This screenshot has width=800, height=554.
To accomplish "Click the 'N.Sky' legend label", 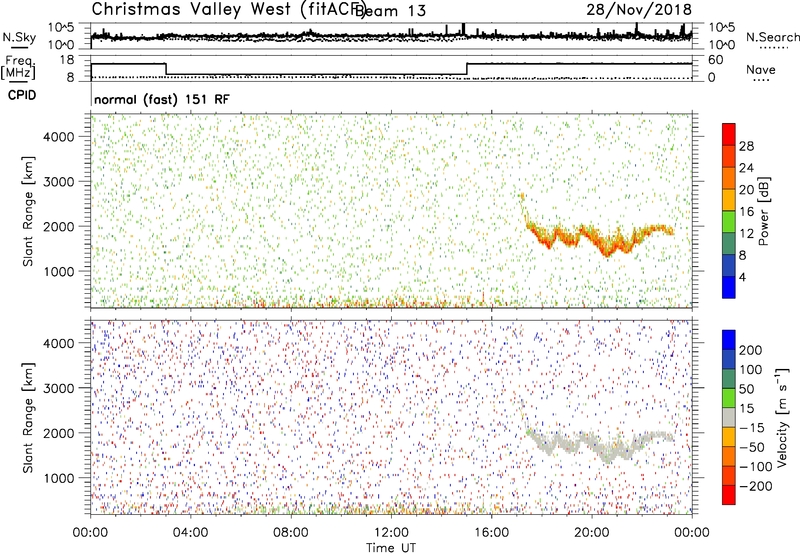I will [x=19, y=37].
